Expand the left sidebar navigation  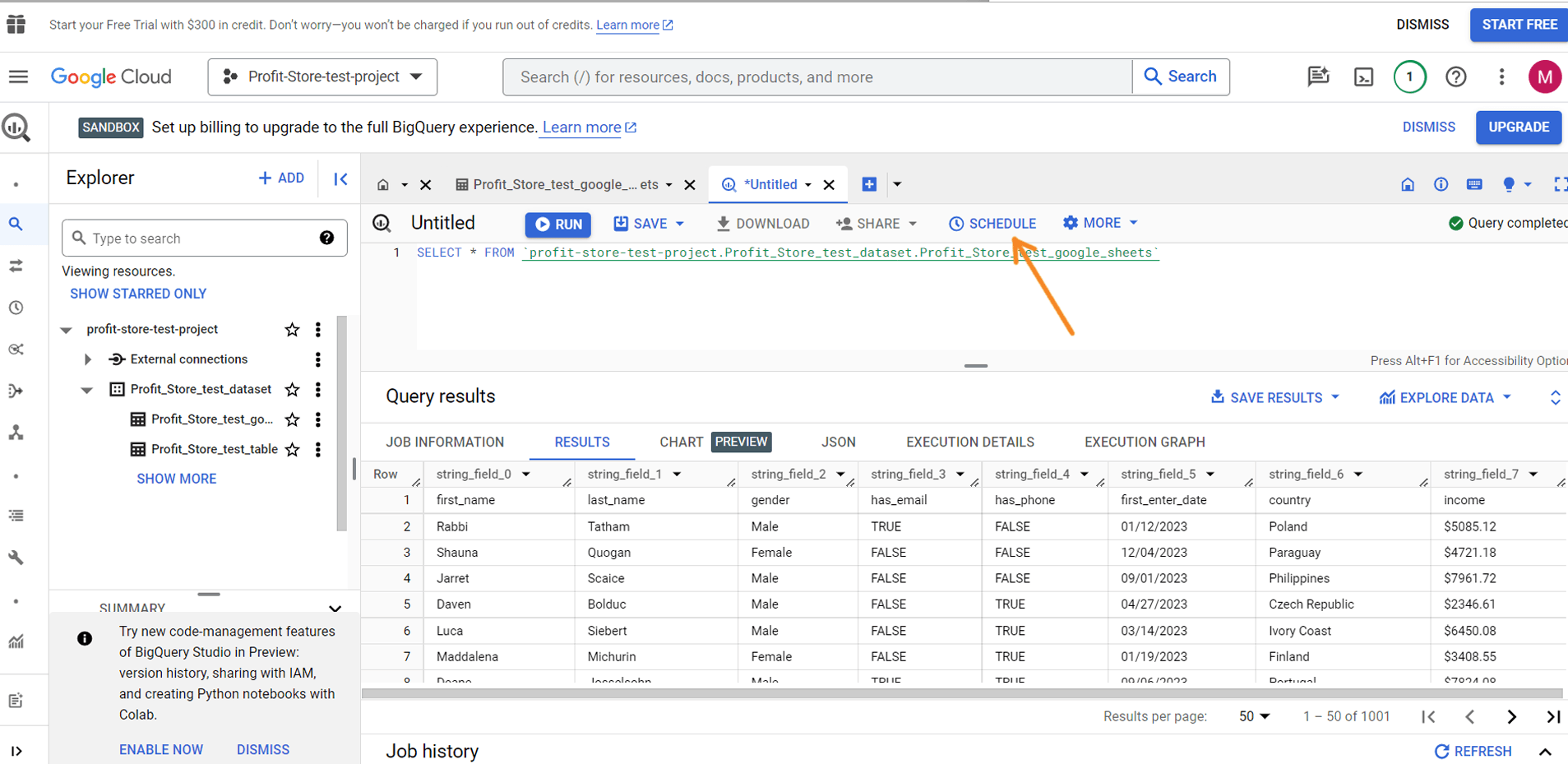point(16,751)
